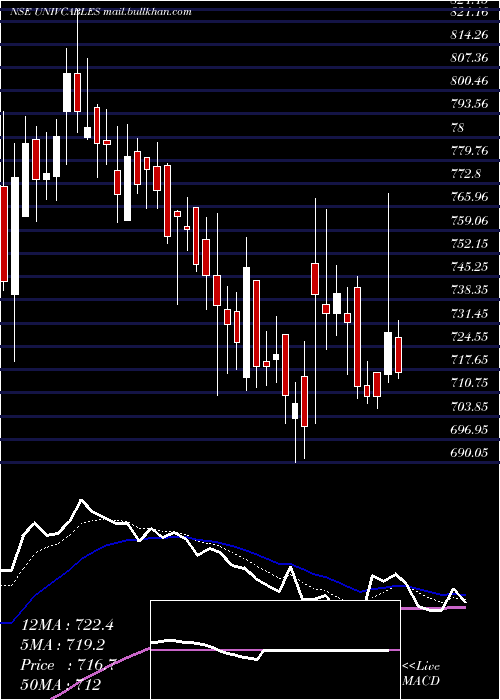Select the 800.46 price axis label
This screenshot has height=700, width=500.
tap(469, 81)
